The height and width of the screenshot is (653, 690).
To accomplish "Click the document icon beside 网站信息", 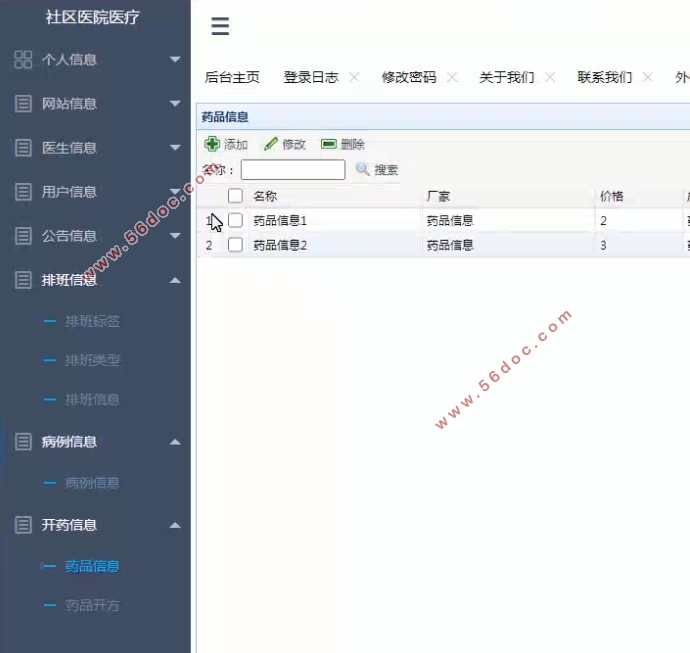I will [23, 104].
